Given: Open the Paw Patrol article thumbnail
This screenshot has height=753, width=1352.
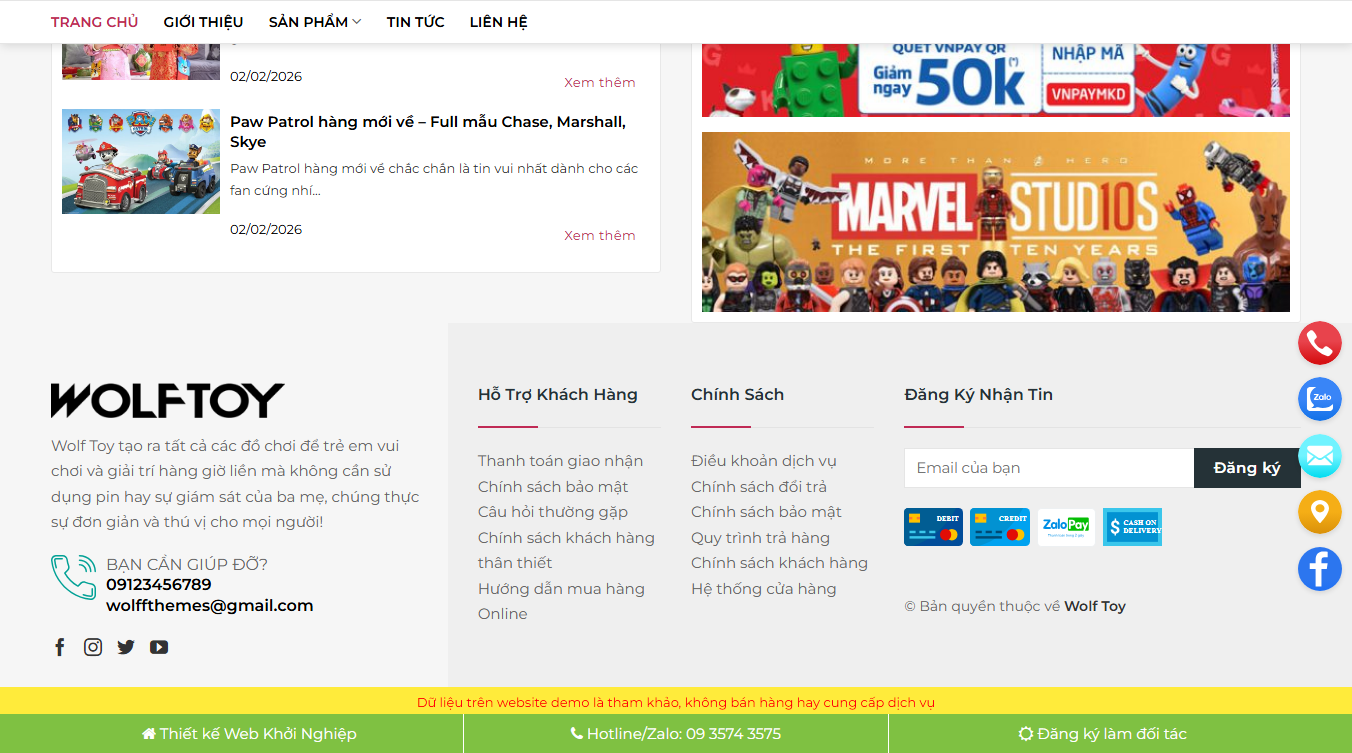Looking at the screenshot, I should [x=141, y=161].
